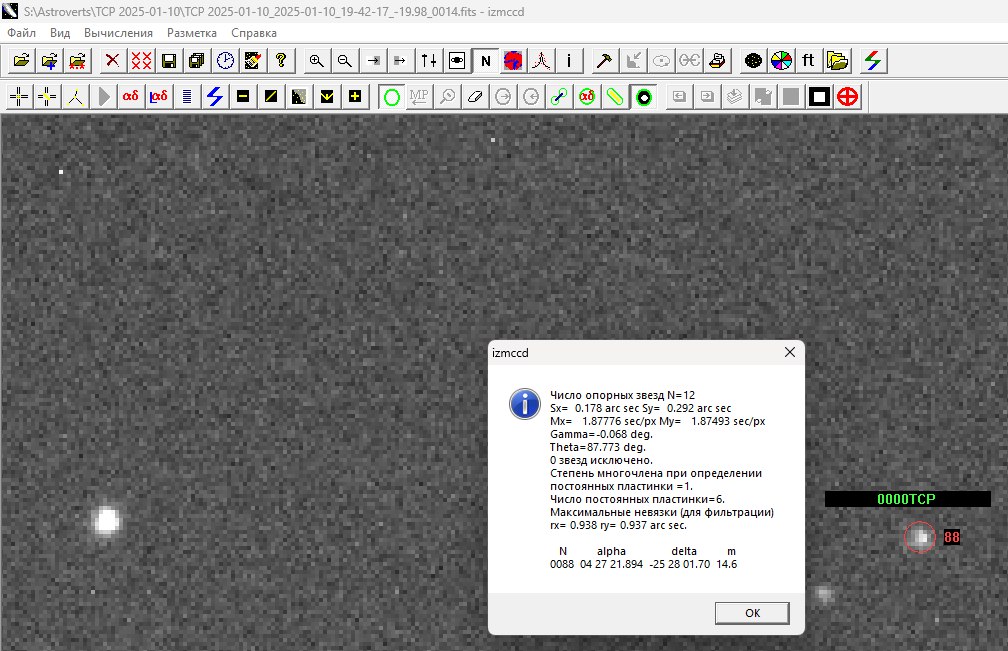Open the Файл menu
This screenshot has width=1008, height=651.
[x=21, y=33]
